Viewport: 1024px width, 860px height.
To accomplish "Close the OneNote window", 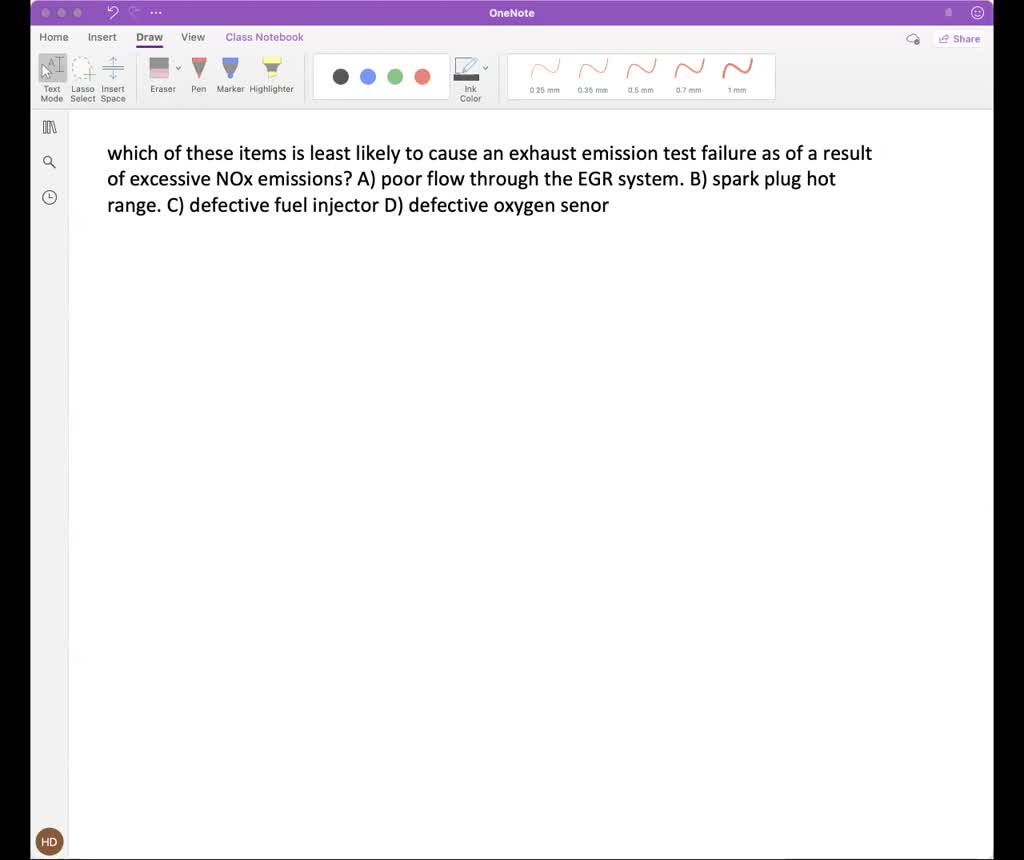I will 46,12.
